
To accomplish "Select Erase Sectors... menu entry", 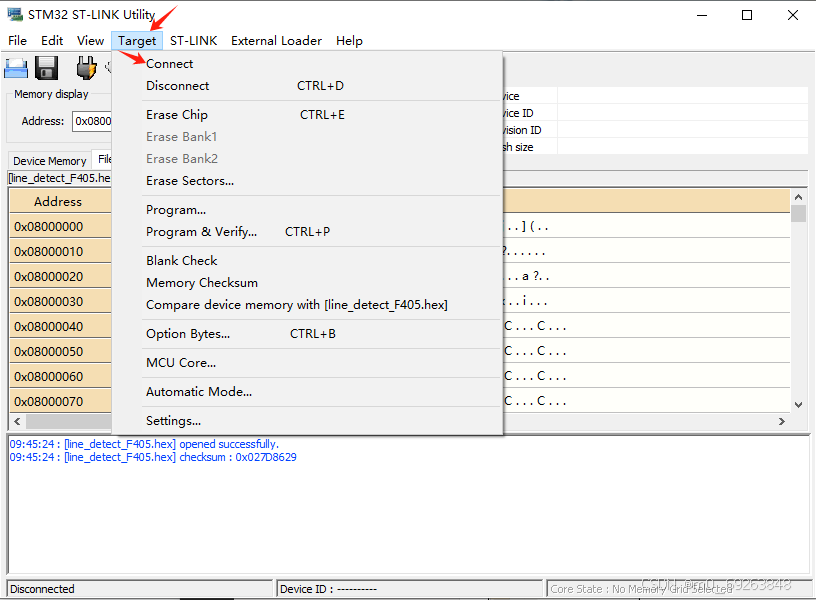I will pos(307,181).
